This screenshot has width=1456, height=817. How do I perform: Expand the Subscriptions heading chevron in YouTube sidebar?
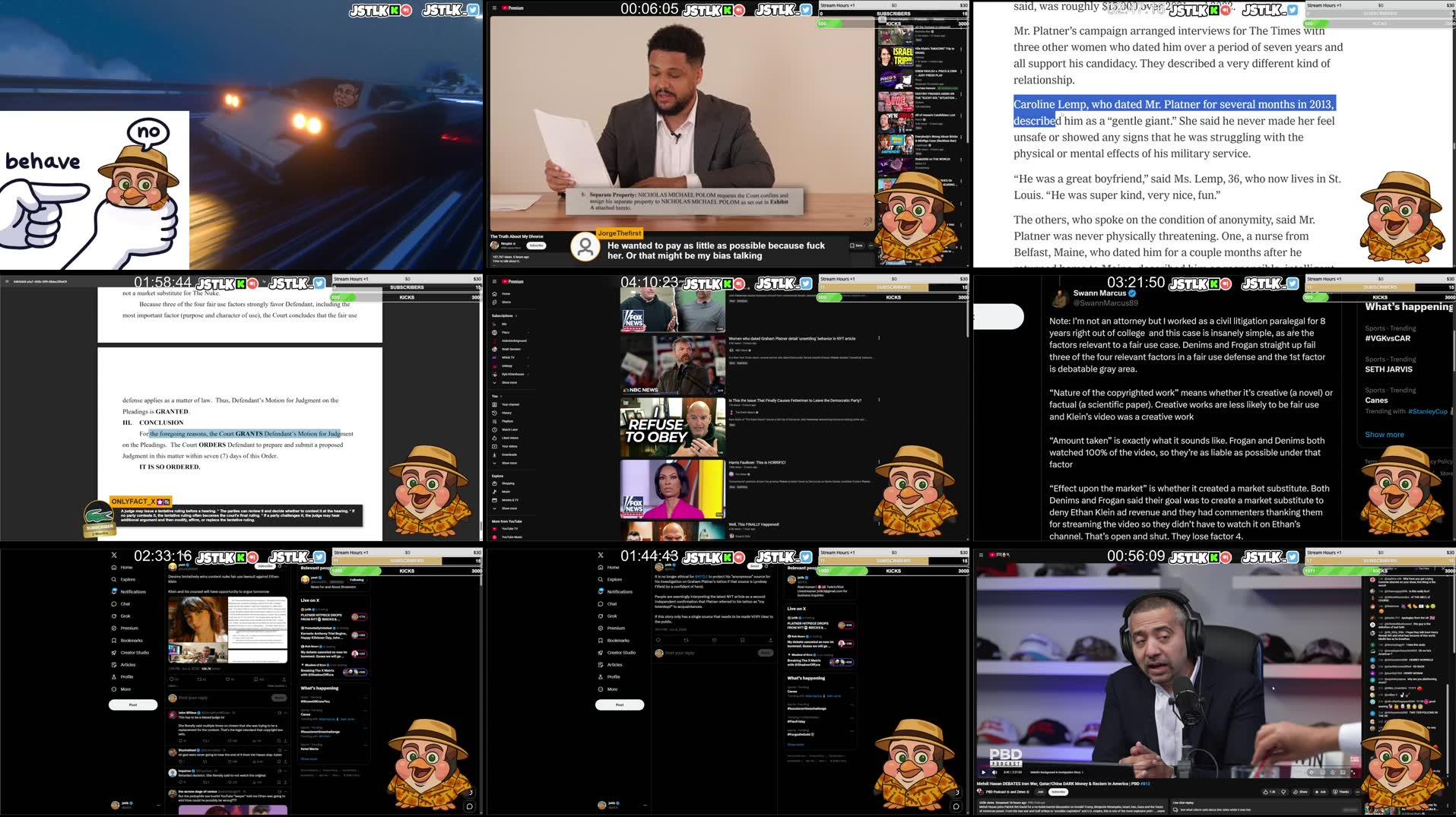pos(516,315)
